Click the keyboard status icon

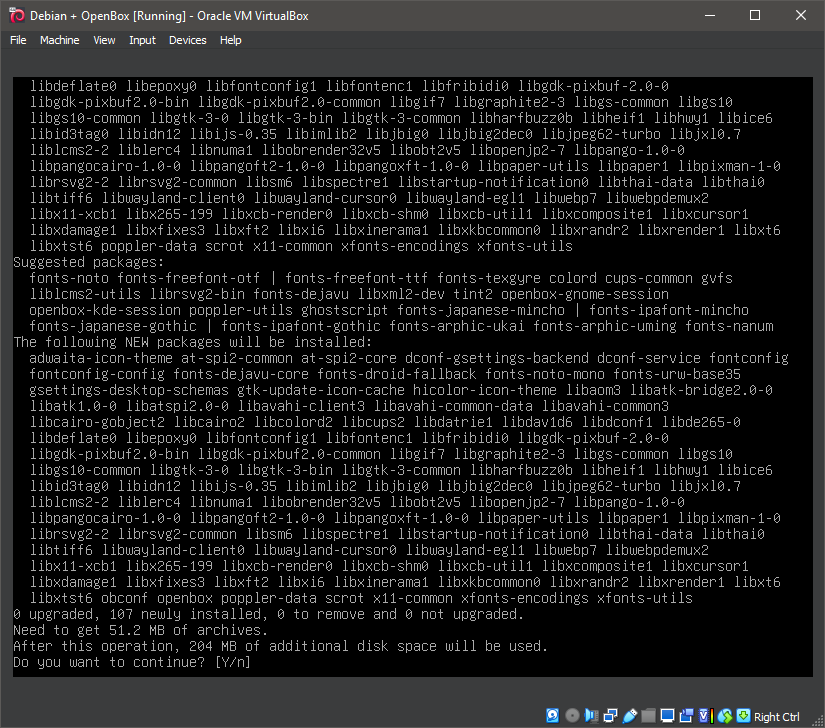pos(743,715)
